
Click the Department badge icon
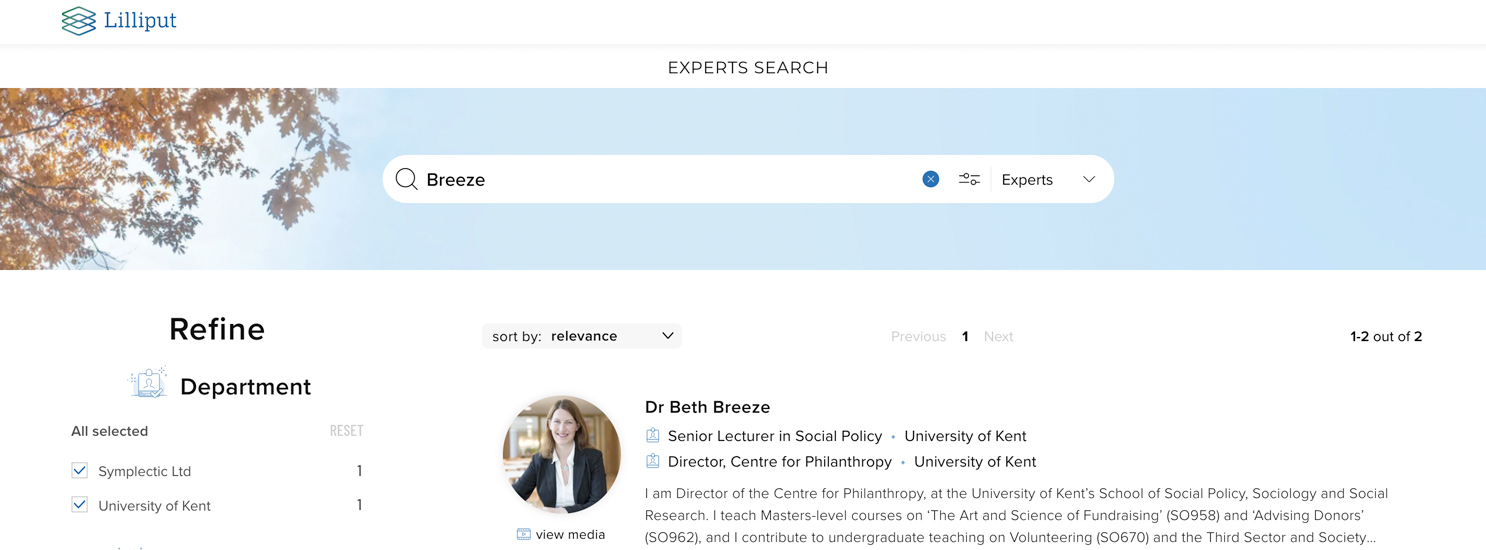149,384
